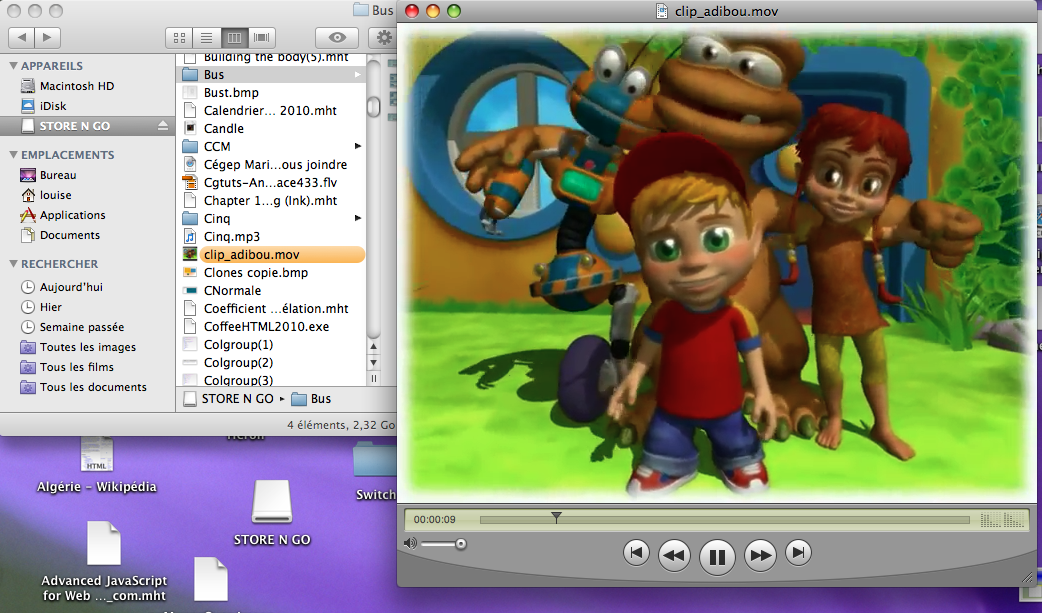Viewport: 1042px width, 613px height.
Task: Select STORE N GO drive on desktop
Action: [272, 513]
